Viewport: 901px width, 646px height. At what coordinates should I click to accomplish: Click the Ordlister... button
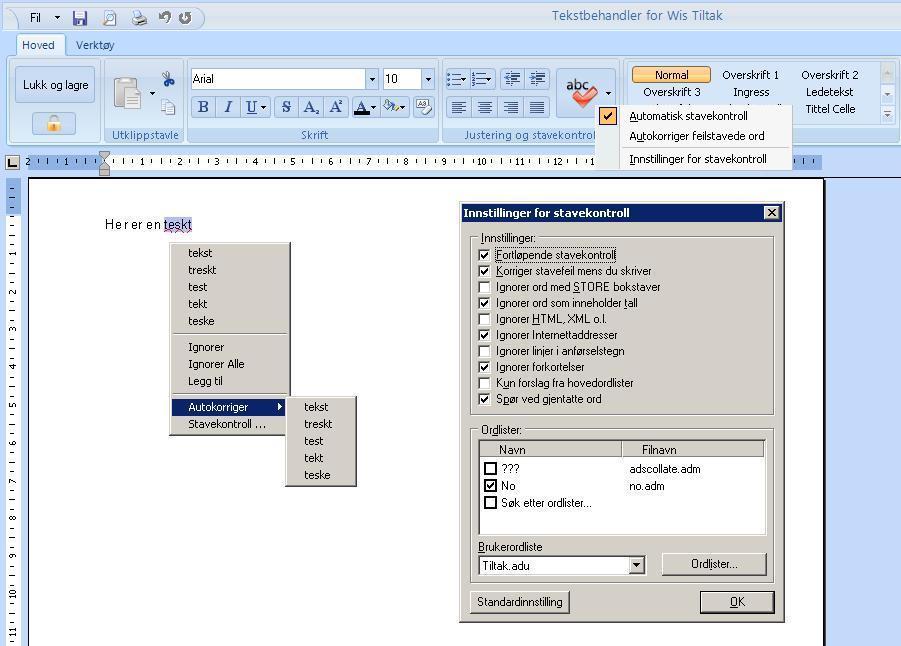point(714,564)
